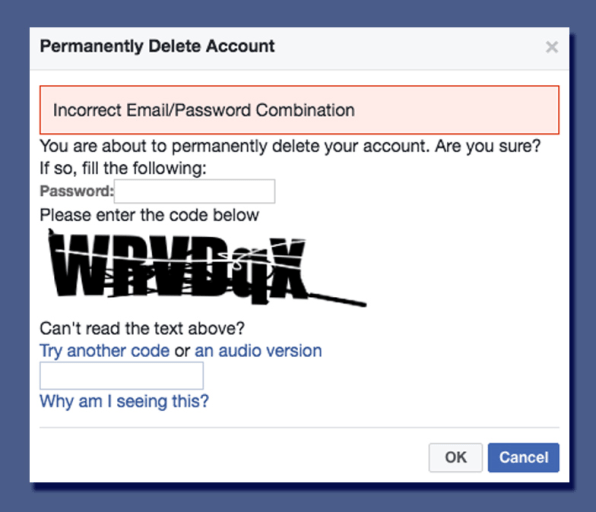
Task: Click the Please enter the code below text
Action: click(x=149, y=215)
